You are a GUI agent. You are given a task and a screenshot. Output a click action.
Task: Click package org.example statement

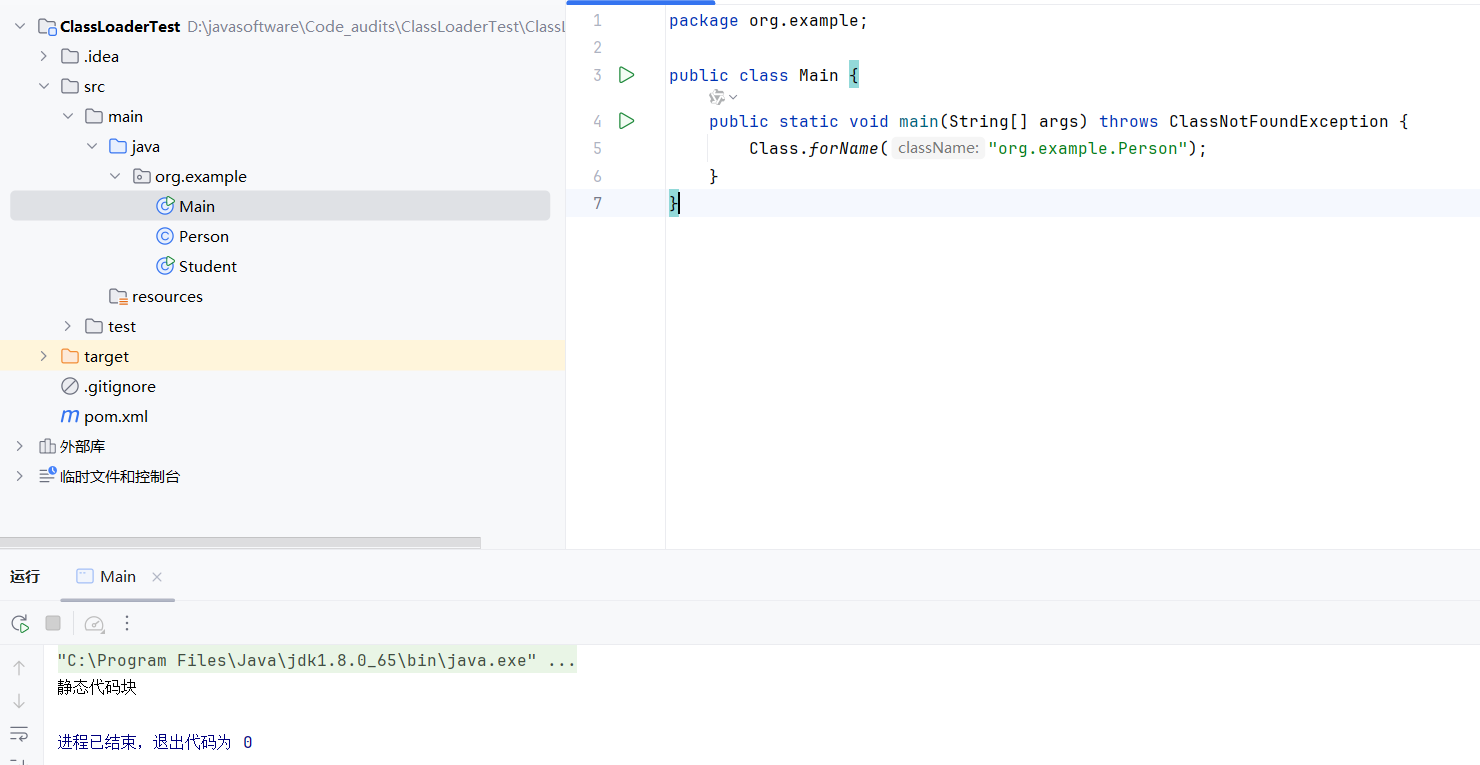coord(768,20)
